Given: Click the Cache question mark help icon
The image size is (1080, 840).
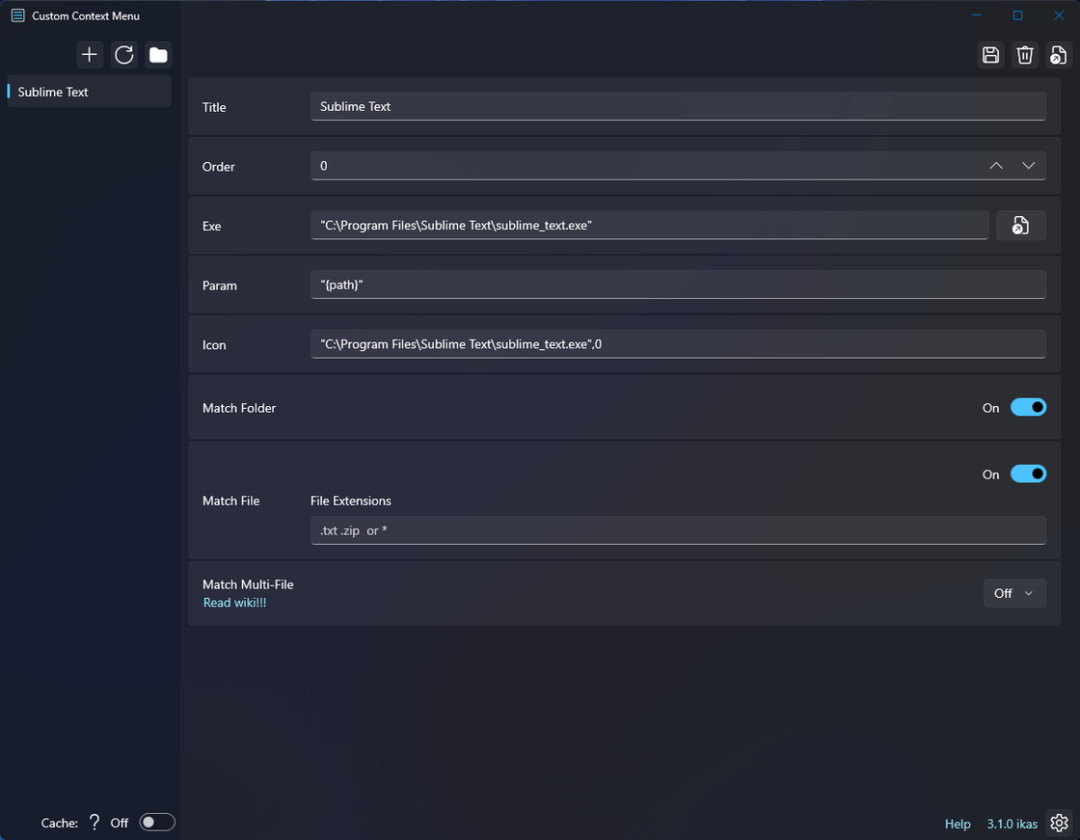Looking at the screenshot, I should click(x=94, y=822).
